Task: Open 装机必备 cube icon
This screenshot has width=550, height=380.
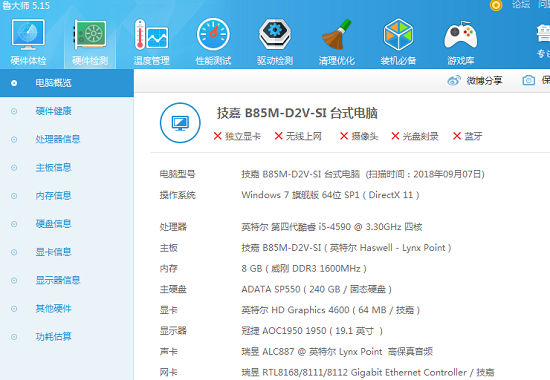Action: [x=398, y=34]
